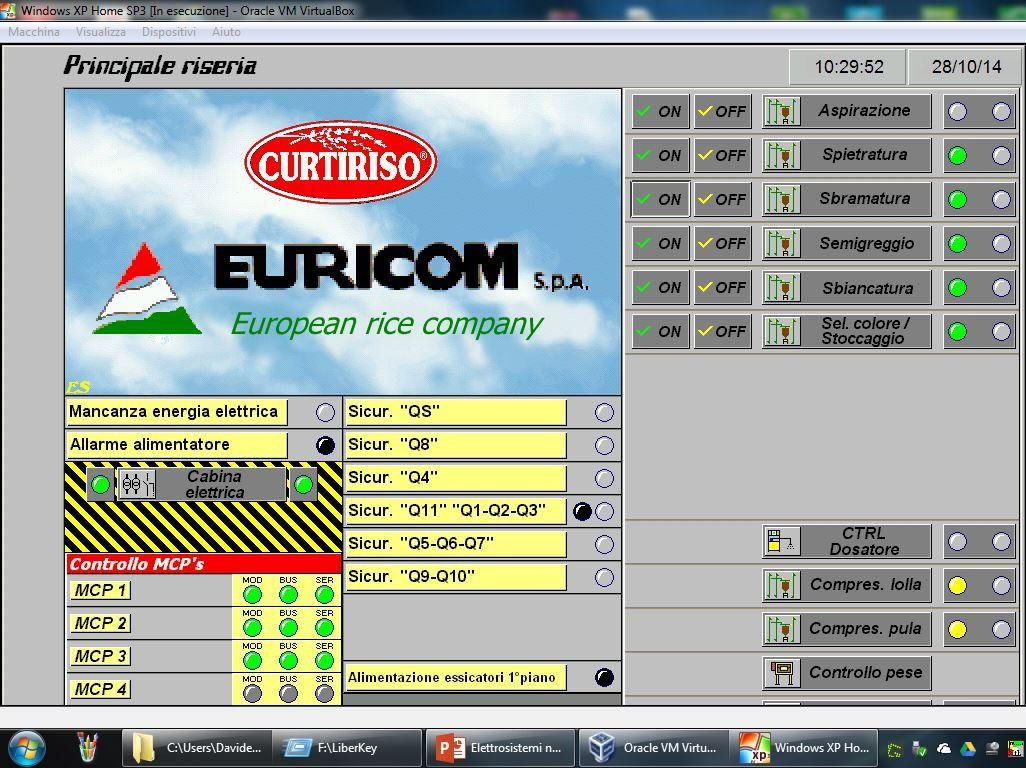Select the MCP 3 label
1026x768 pixels.
(x=100, y=655)
